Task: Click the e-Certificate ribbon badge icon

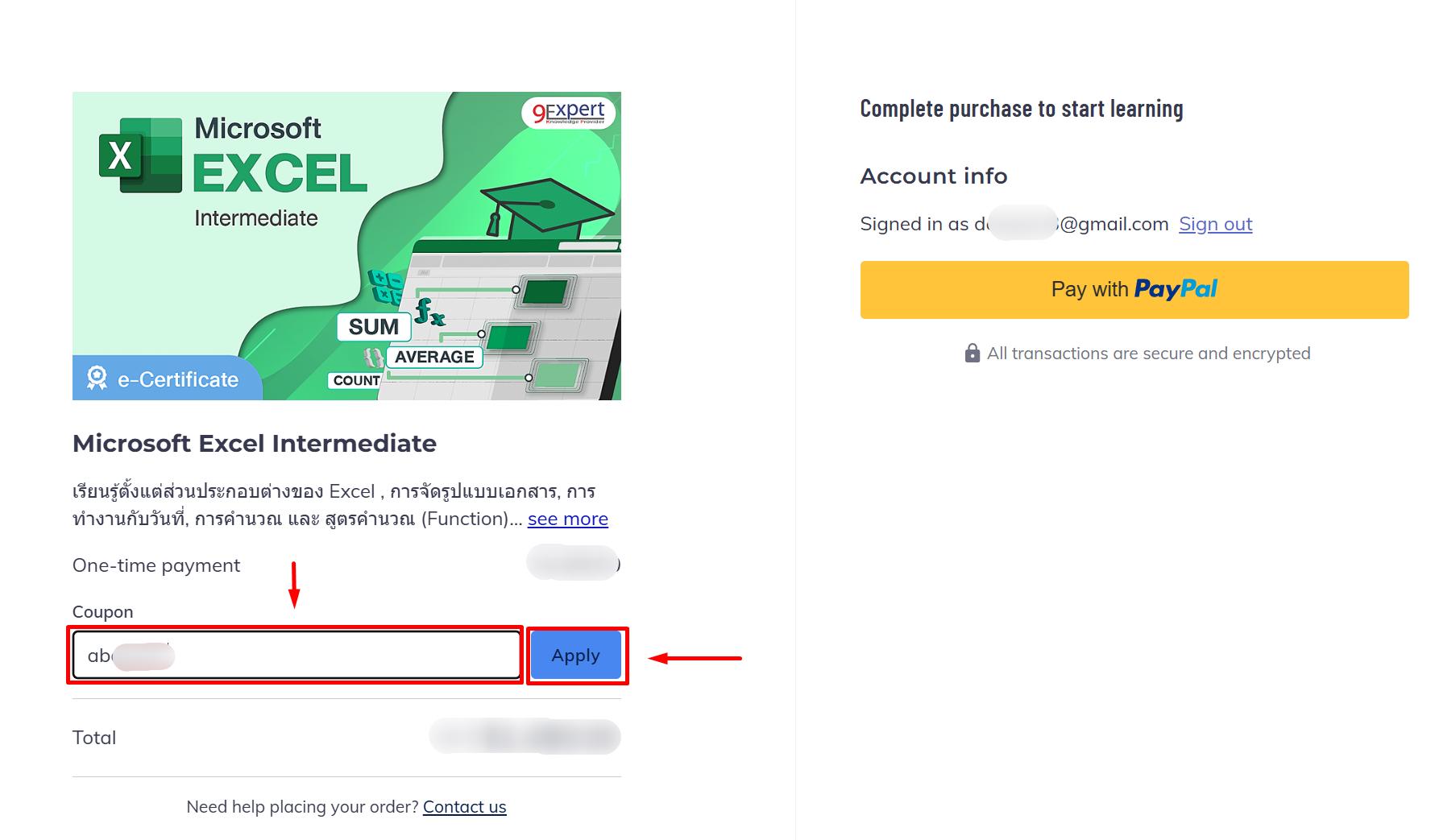Action: click(x=97, y=377)
